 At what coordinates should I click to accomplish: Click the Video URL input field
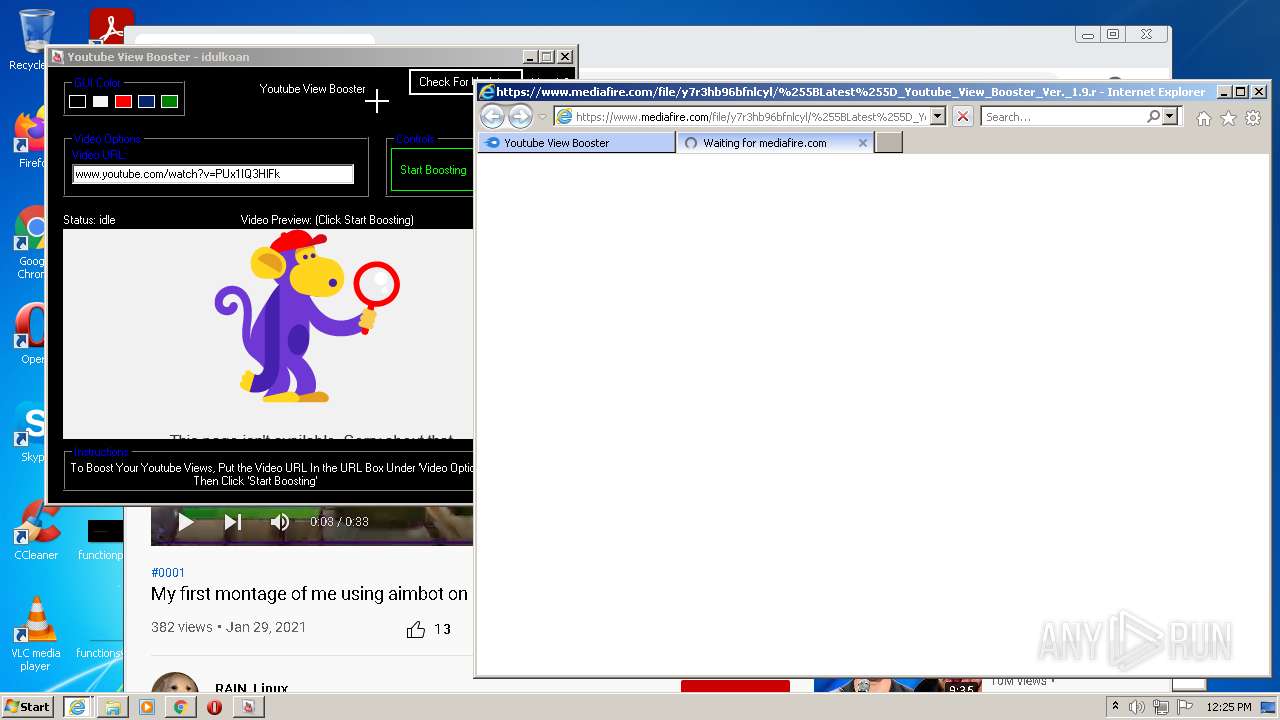[213, 174]
